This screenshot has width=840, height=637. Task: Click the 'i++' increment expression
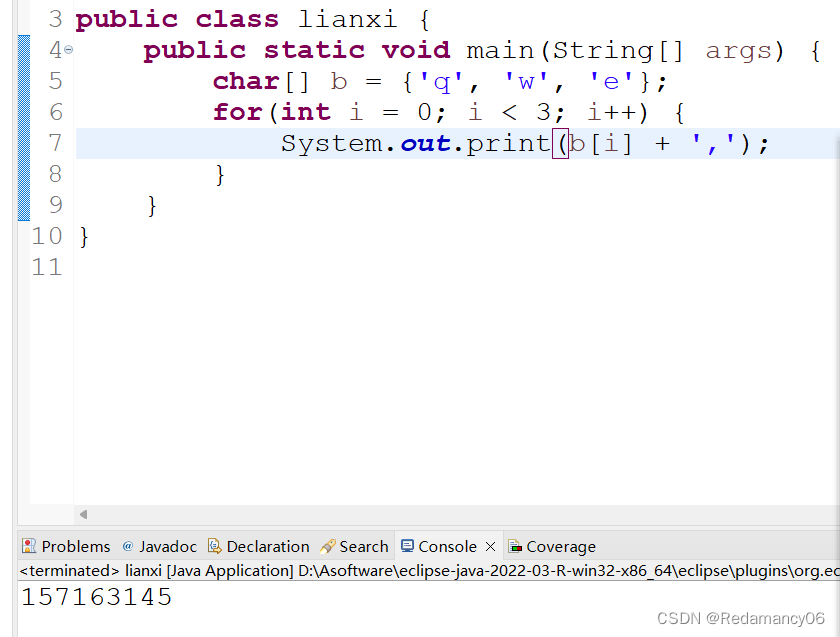pos(611,113)
